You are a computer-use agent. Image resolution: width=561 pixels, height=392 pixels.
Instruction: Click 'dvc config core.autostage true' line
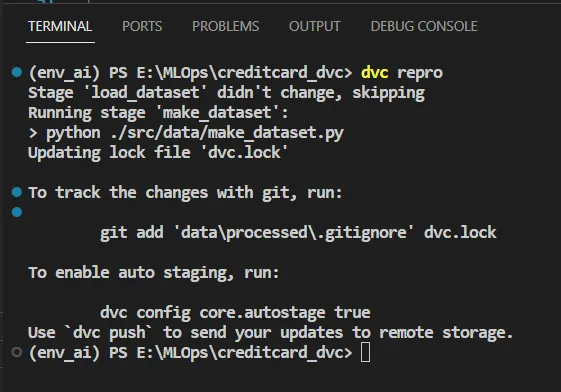tap(235, 313)
